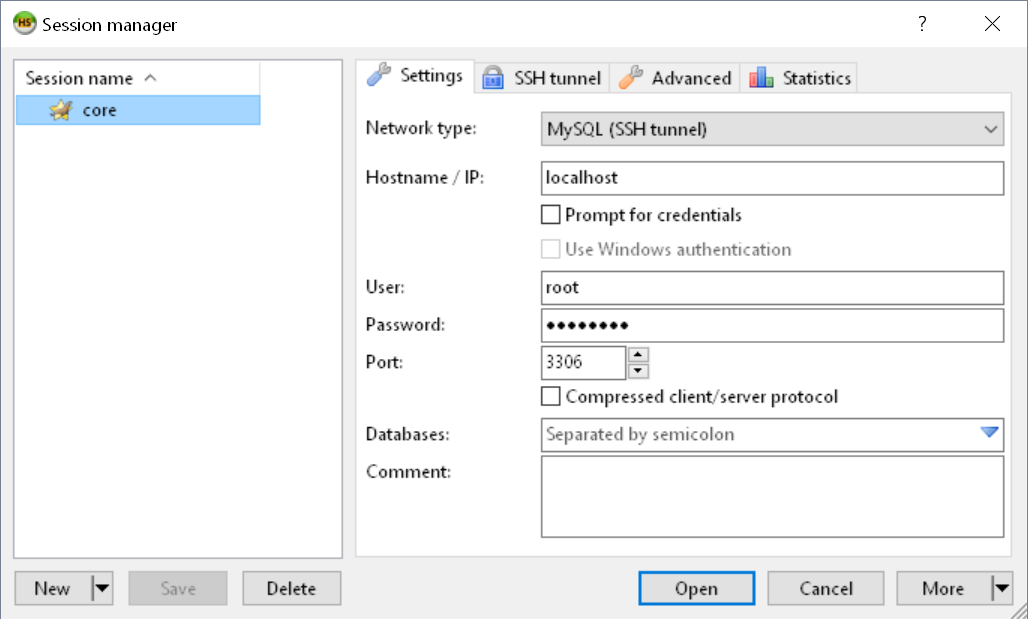Select the star icon beside core session
The height and width of the screenshot is (619, 1028).
[60, 110]
